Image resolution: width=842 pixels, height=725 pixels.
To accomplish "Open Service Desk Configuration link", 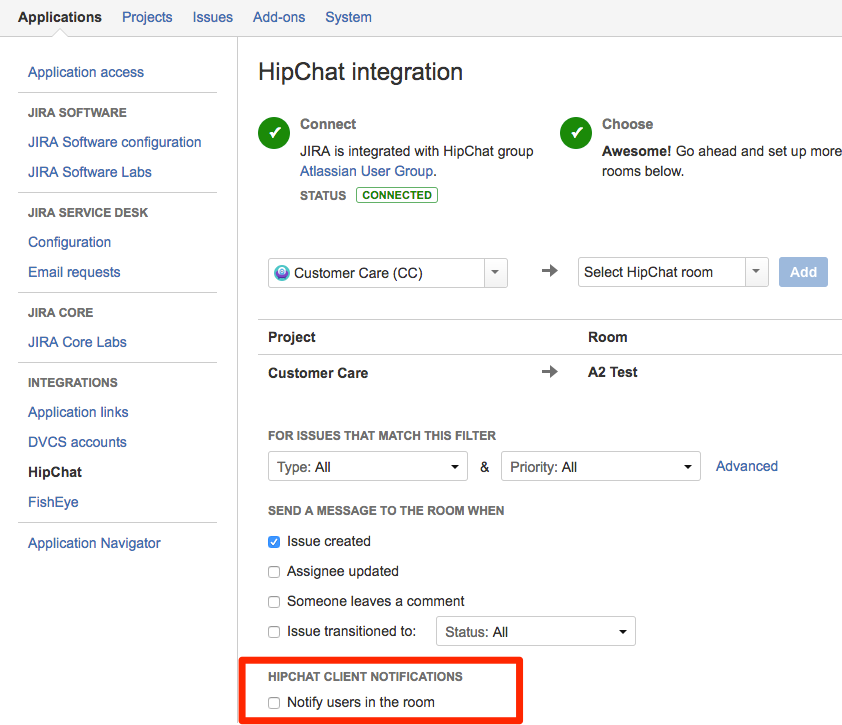I will pos(69,242).
